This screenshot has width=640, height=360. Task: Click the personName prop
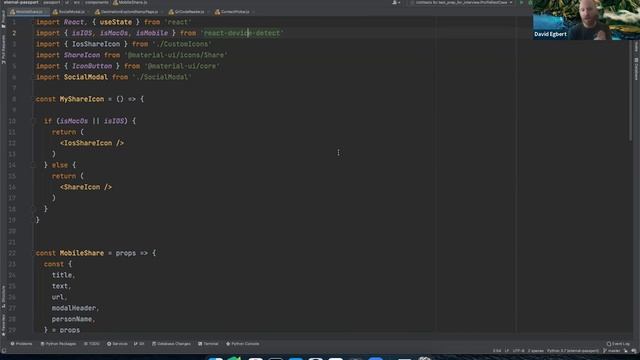click(x=72, y=319)
